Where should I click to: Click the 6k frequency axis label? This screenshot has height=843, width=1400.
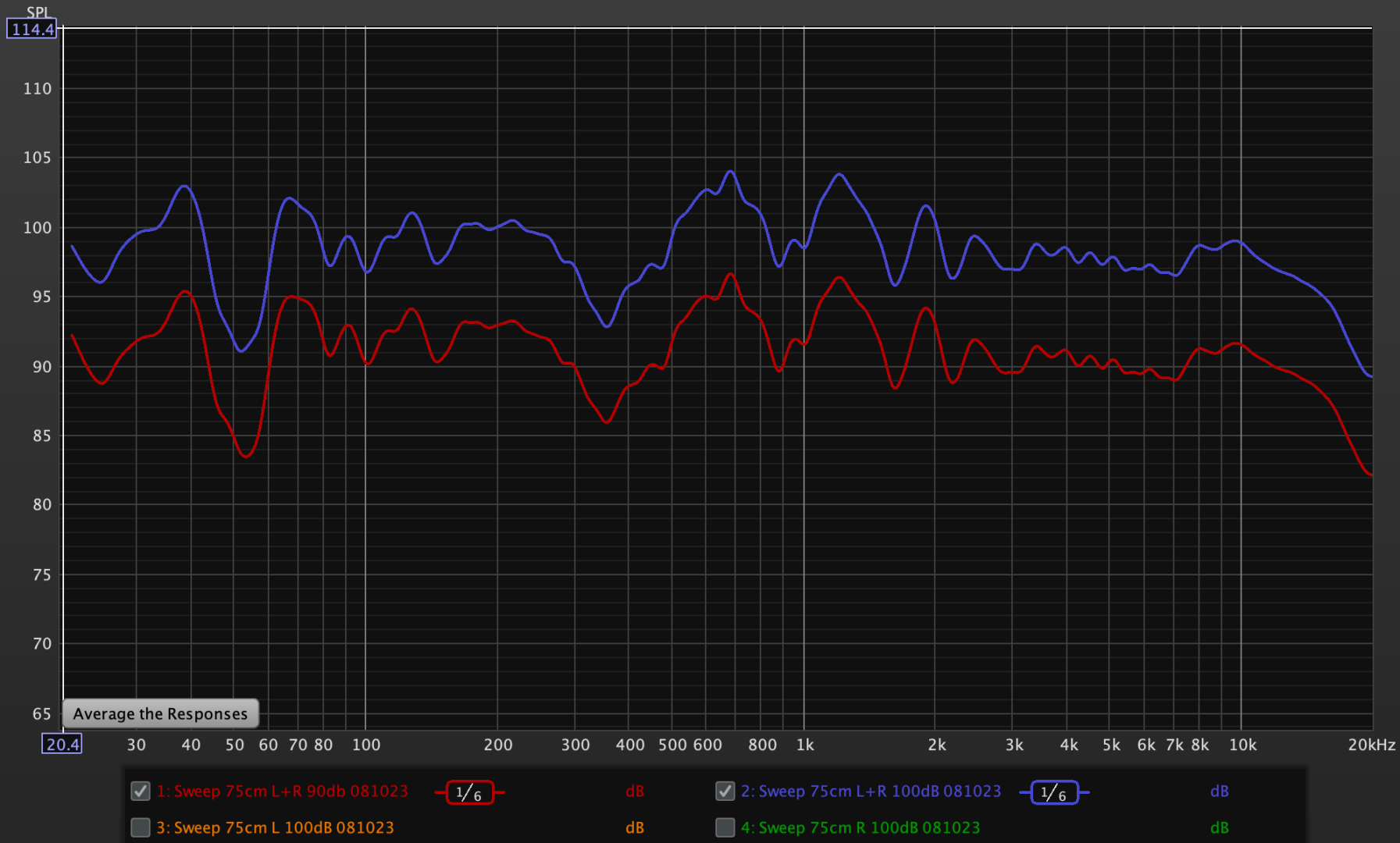click(1146, 745)
